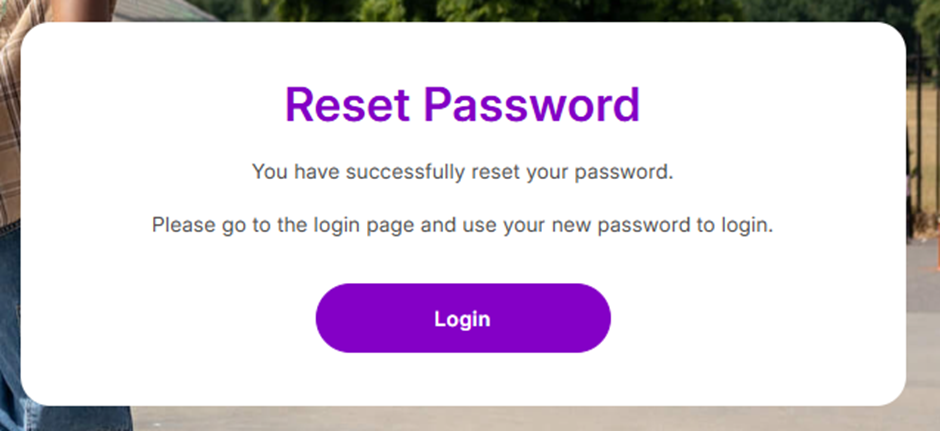Click the word "You" starting the confirmation
The width and height of the screenshot is (940, 431).
(270, 172)
